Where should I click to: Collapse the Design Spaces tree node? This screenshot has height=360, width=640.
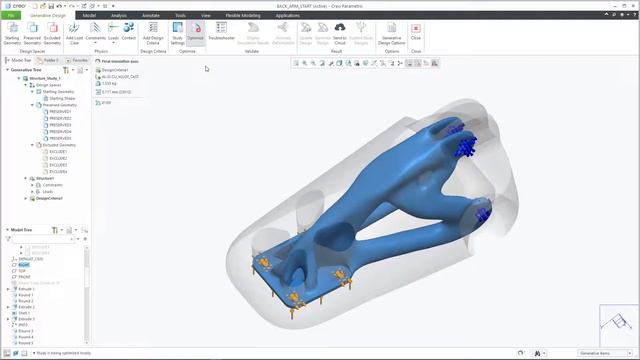pyautogui.click(x=25, y=85)
